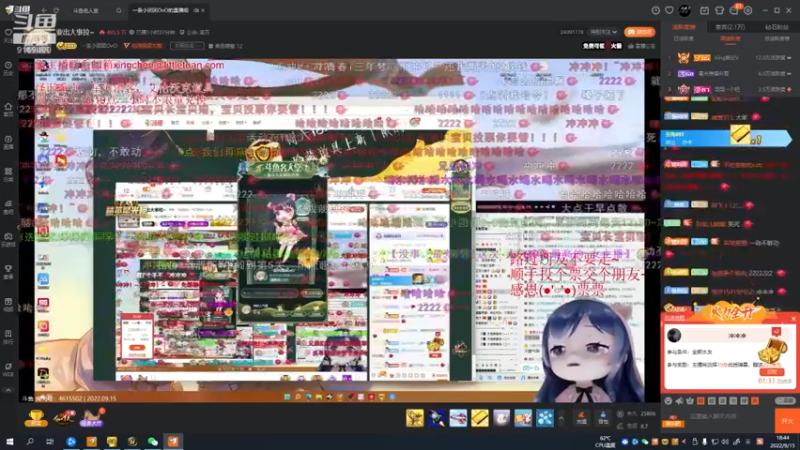This screenshot has height=450, width=800.
Task: Close the treasure lottery popup
Action: [x=793, y=318]
